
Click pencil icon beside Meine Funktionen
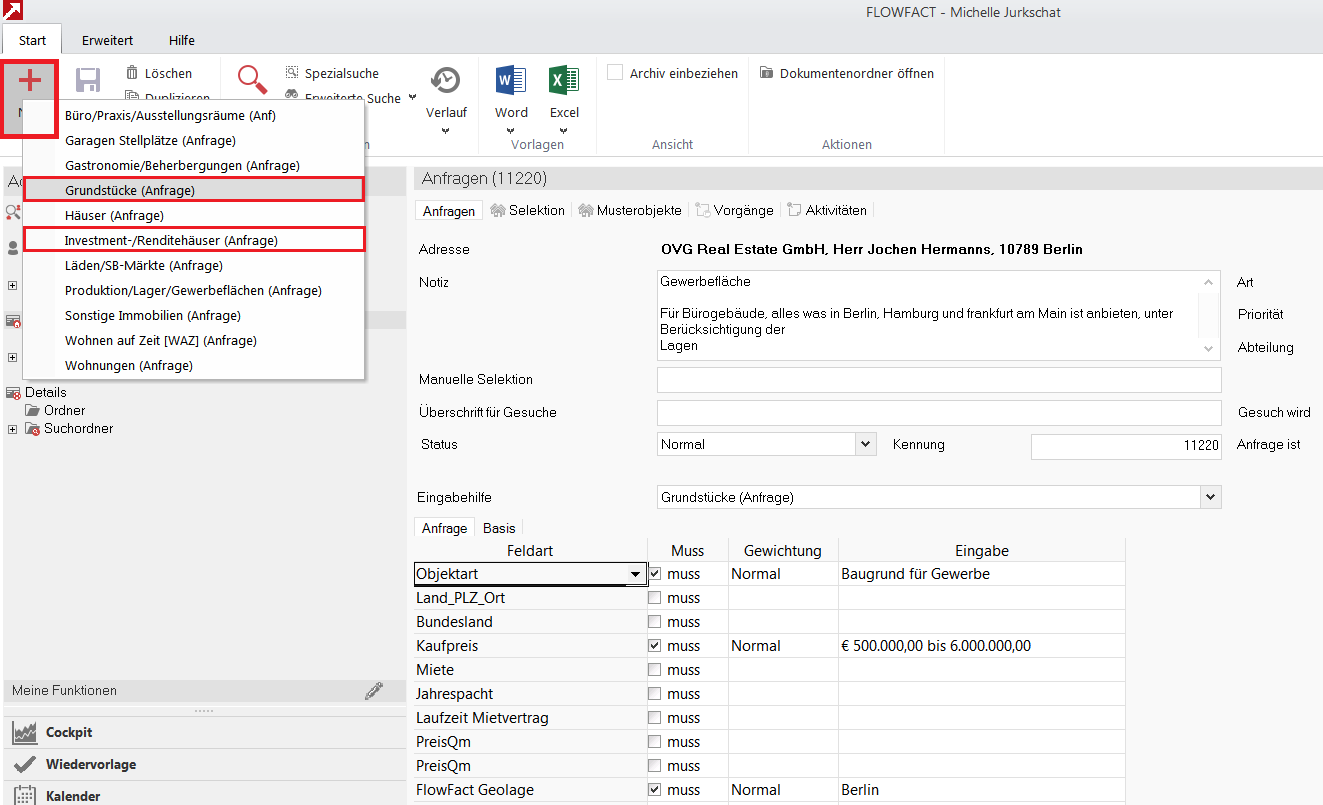(x=373, y=690)
